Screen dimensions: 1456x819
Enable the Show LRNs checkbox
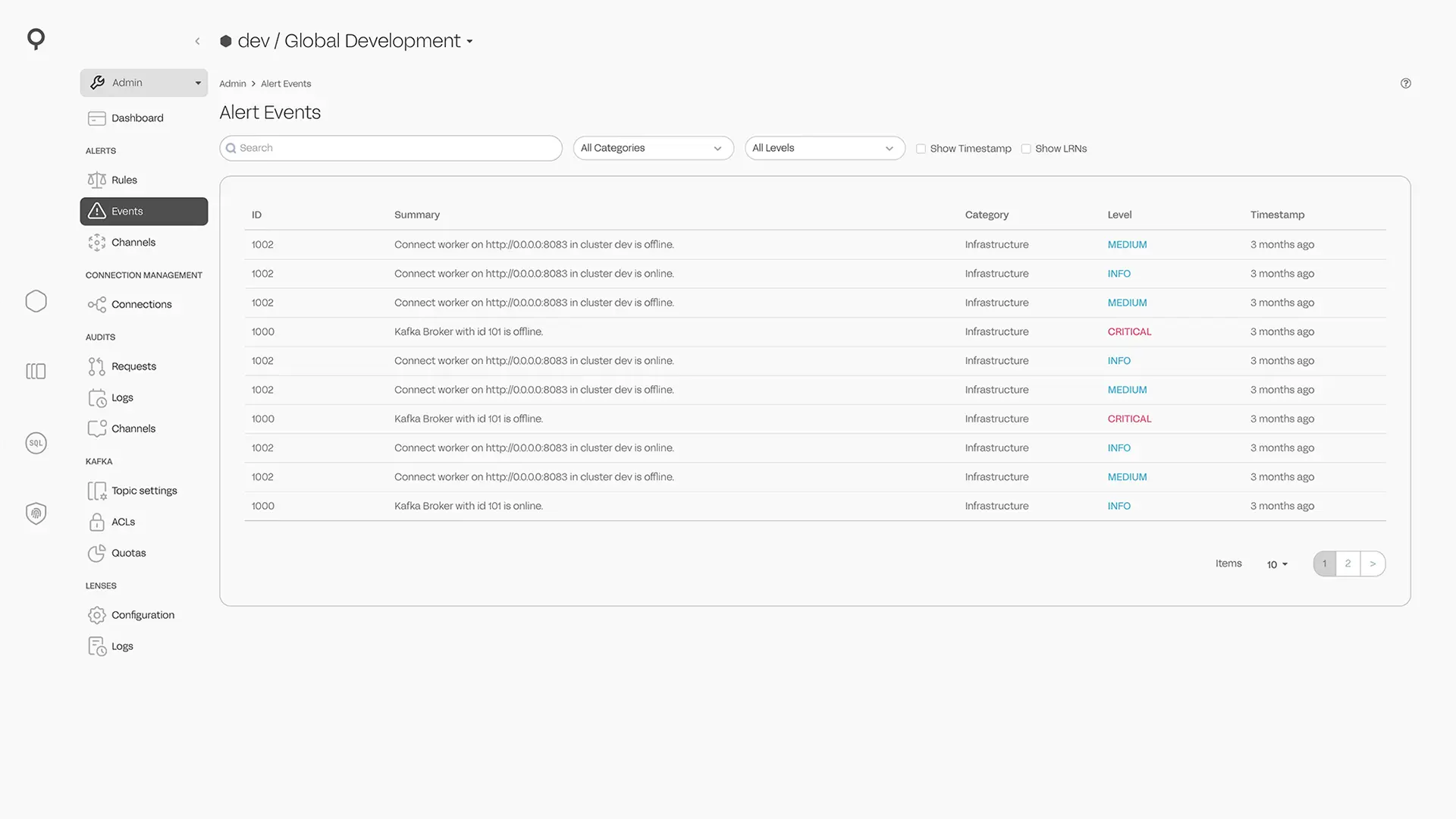point(1026,149)
